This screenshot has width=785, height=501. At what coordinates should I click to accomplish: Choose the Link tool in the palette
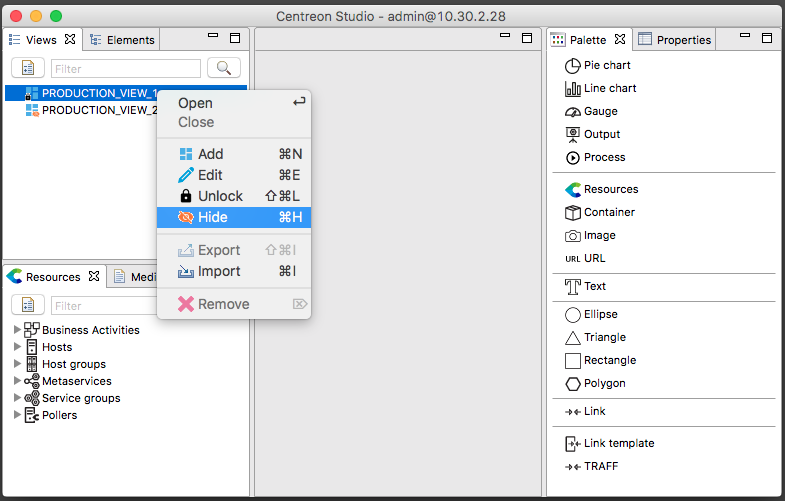click(x=585, y=412)
